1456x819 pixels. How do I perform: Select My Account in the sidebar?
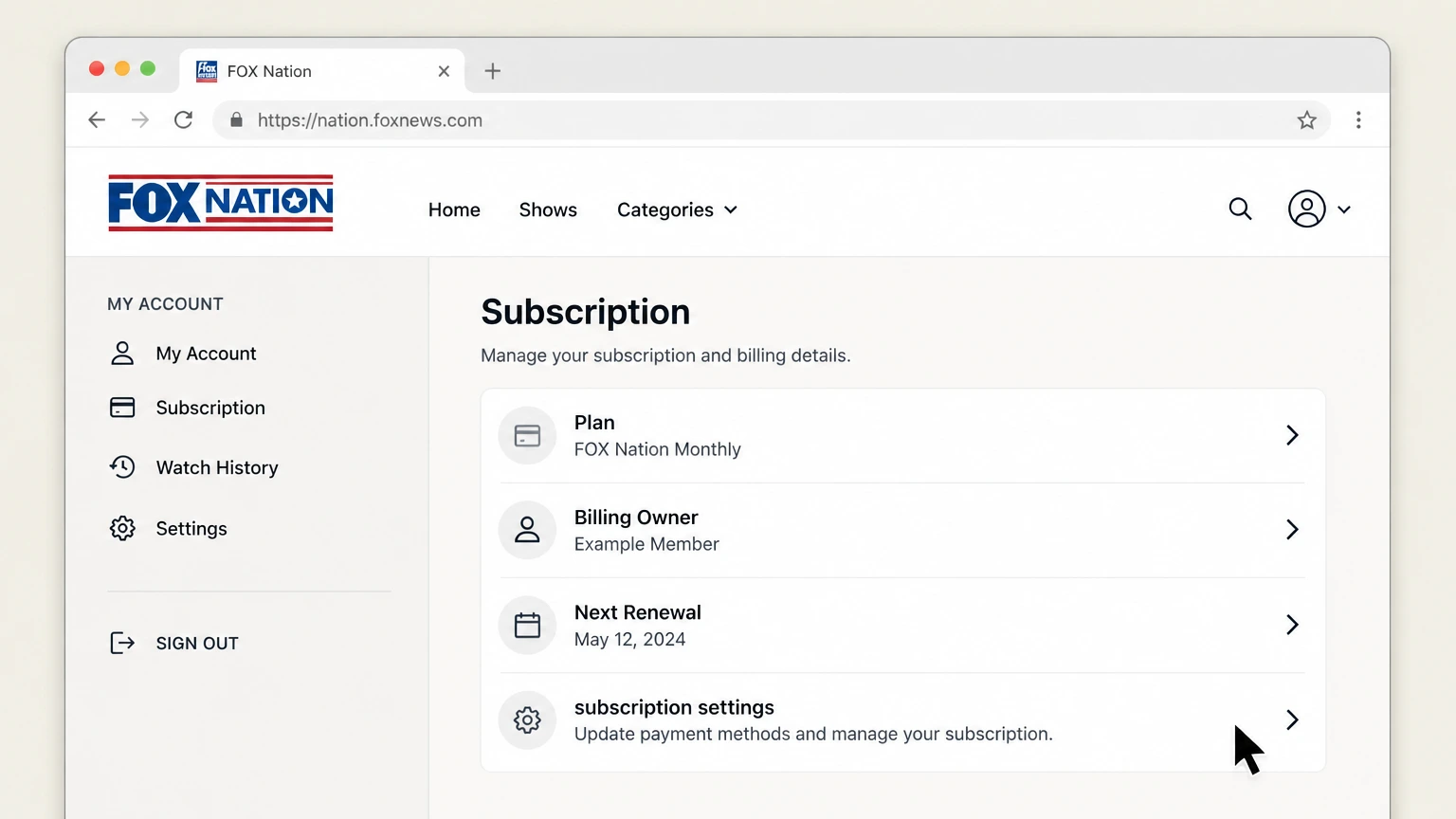click(206, 354)
